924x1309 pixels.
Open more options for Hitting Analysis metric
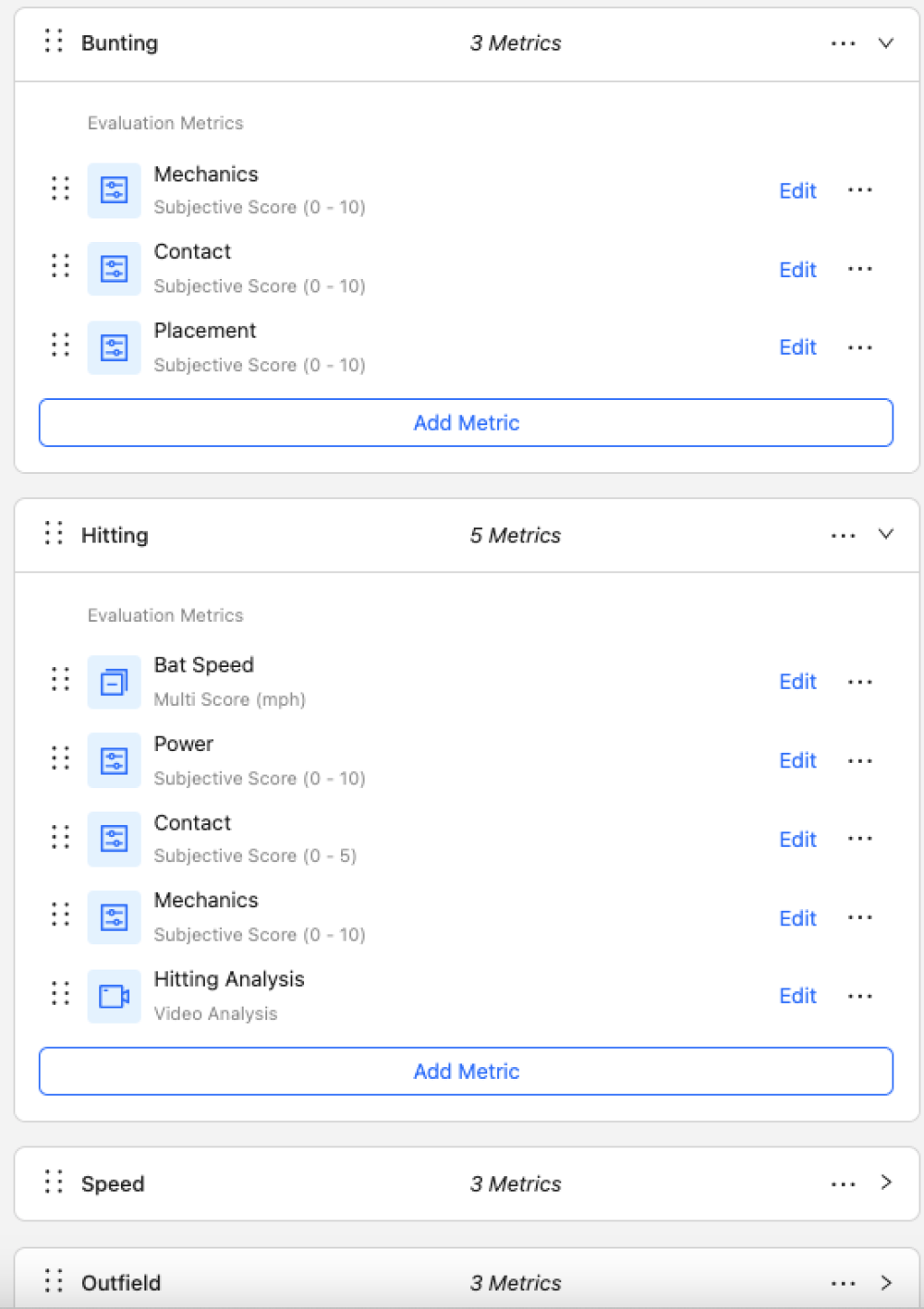[860, 997]
